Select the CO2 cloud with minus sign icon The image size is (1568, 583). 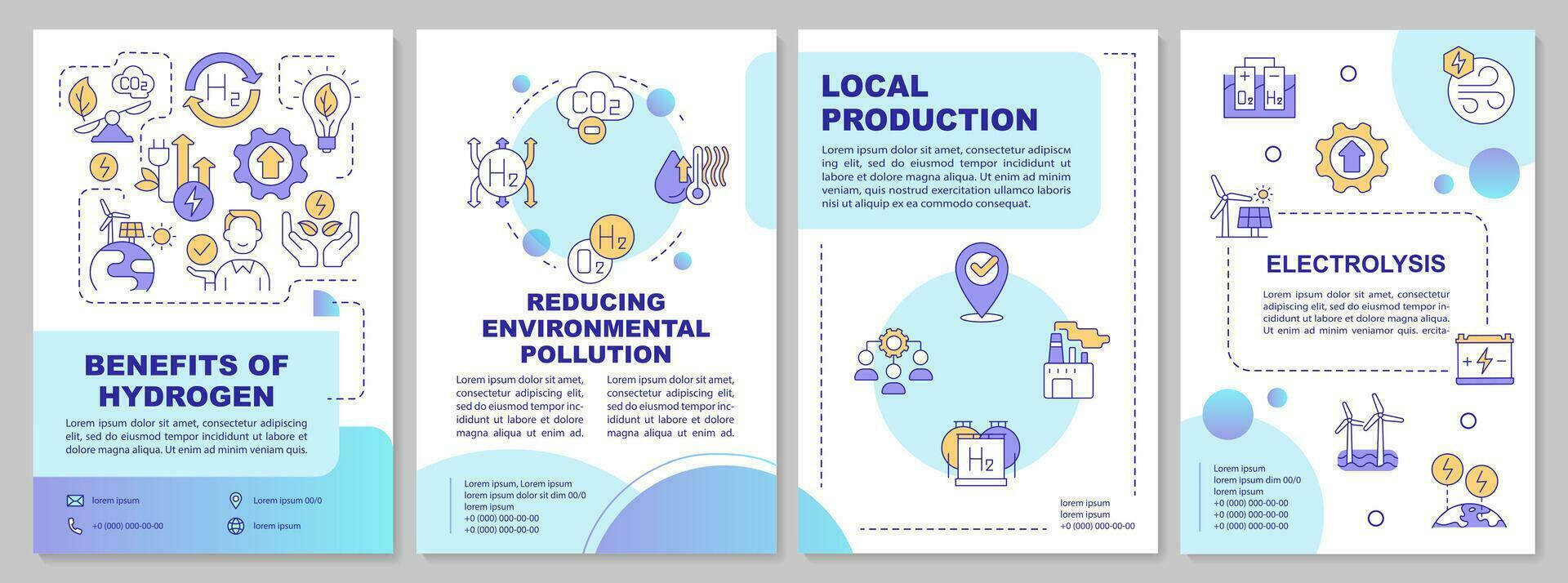pyautogui.click(x=594, y=109)
